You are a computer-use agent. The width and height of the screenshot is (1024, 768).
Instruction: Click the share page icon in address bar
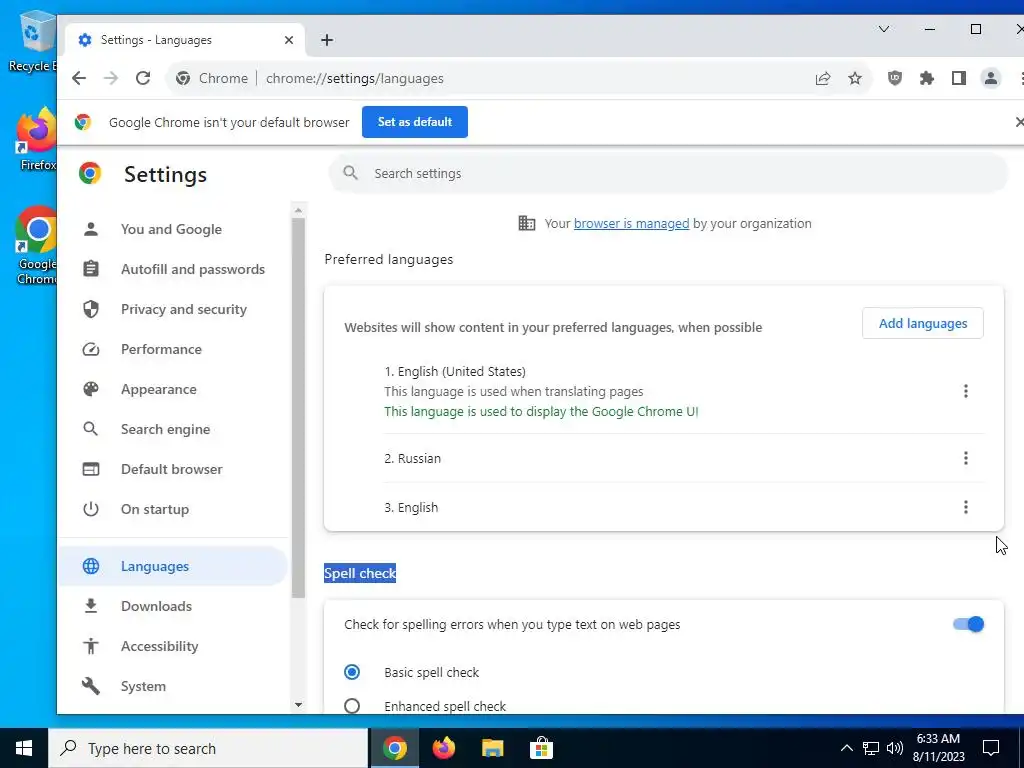[x=823, y=78]
